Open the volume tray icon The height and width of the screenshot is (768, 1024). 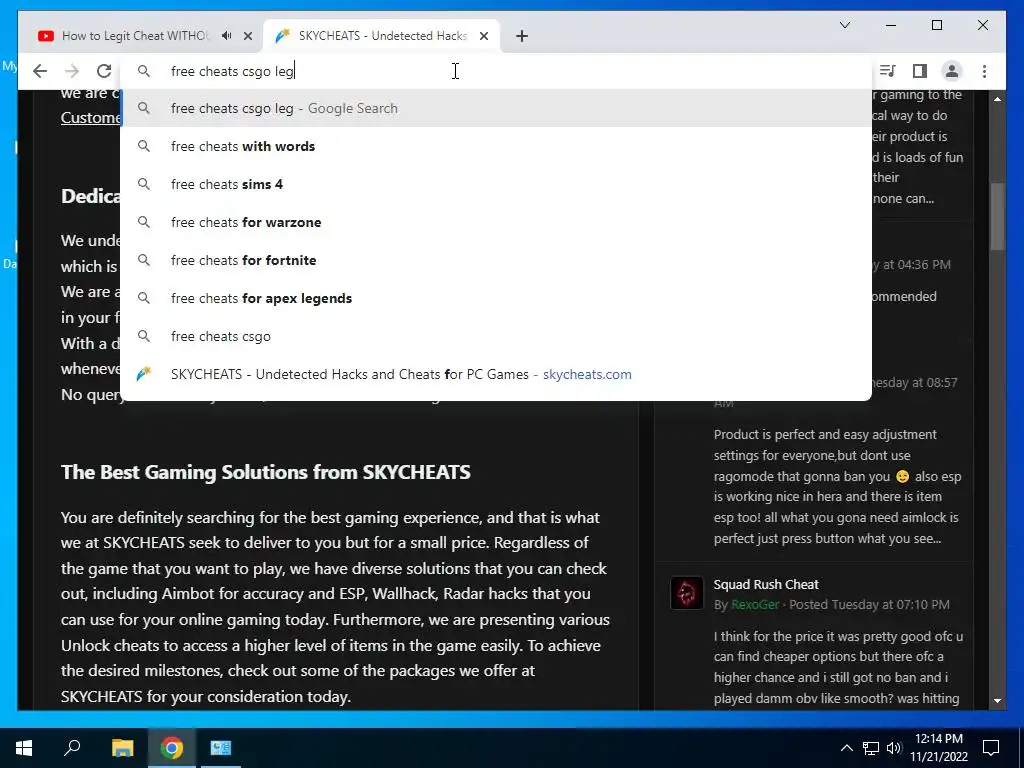pos(894,748)
